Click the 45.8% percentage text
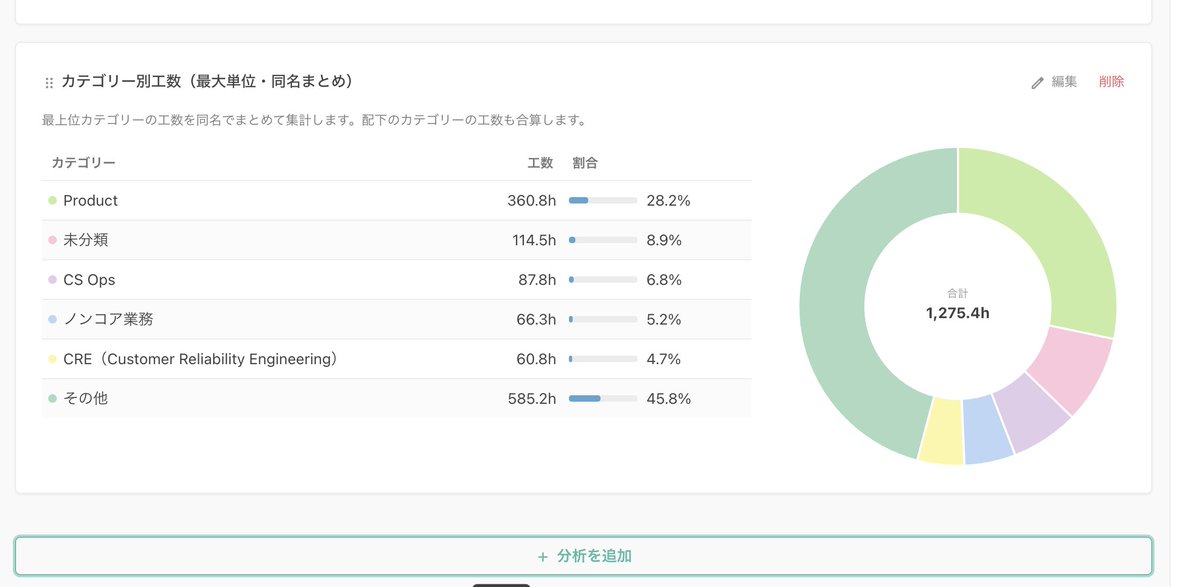 coord(668,398)
